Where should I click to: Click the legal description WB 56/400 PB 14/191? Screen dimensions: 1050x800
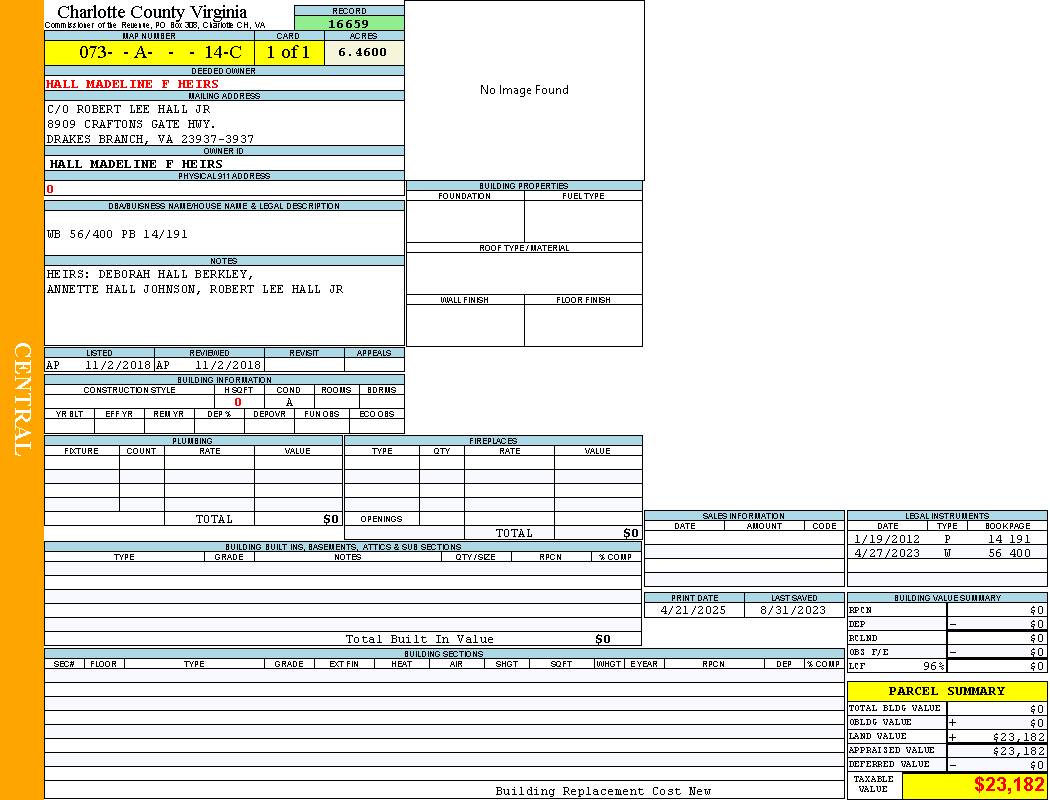click(x=117, y=234)
